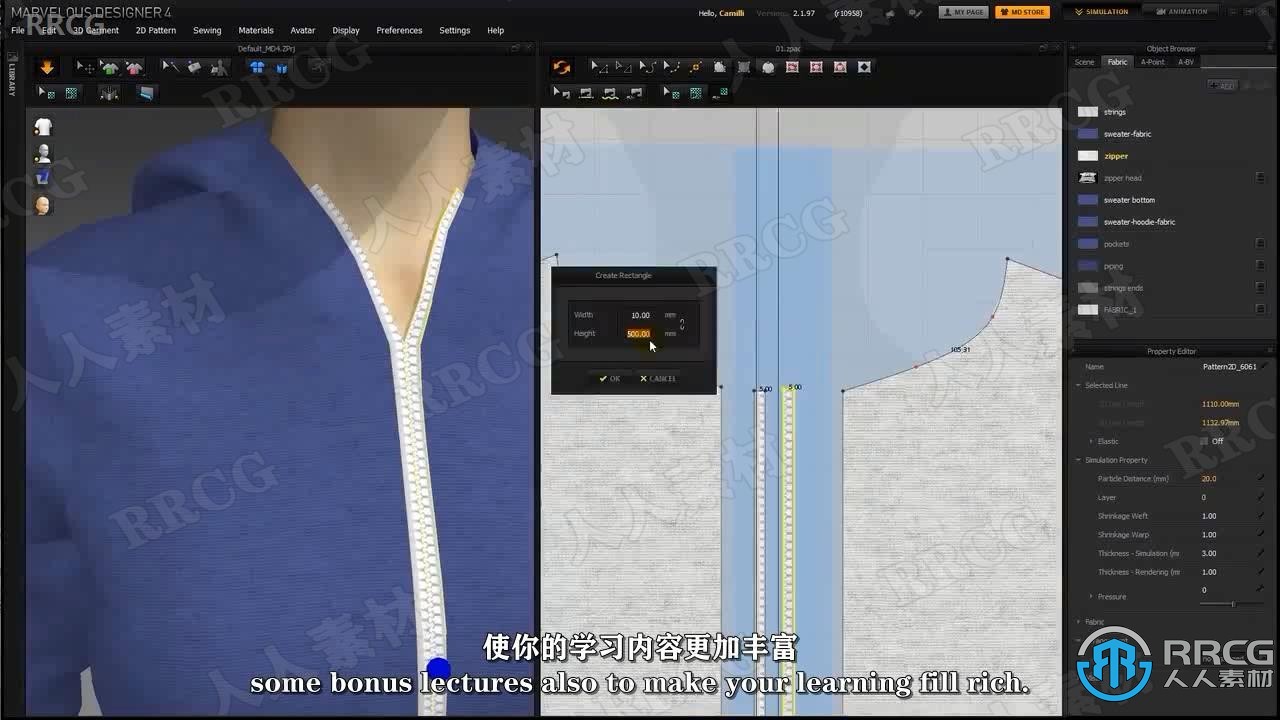Select the Internal Polygon/Line tool
The height and width of the screenshot is (720, 1280).
pyautogui.click(x=792, y=67)
